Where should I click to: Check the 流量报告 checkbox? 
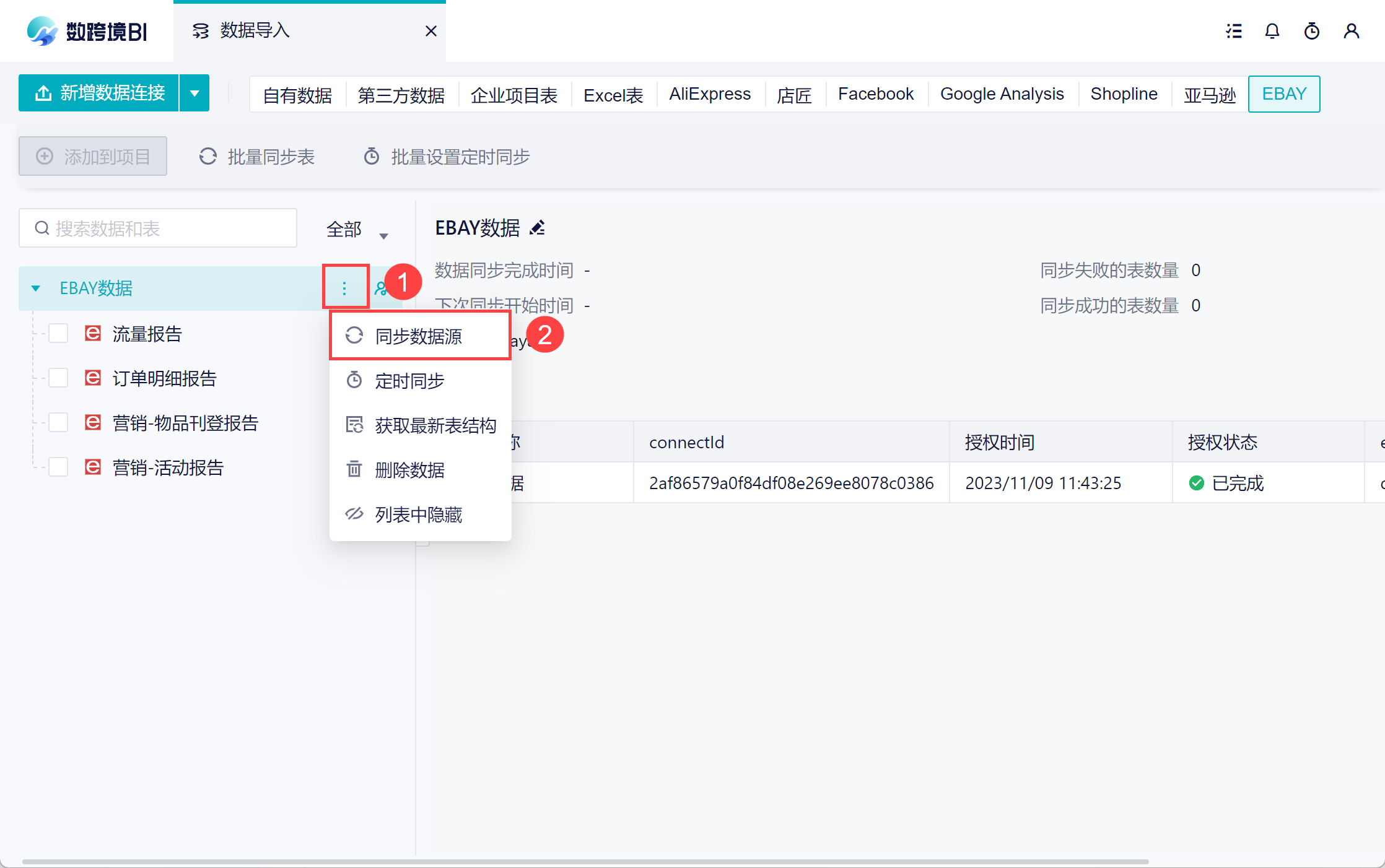[x=58, y=334]
